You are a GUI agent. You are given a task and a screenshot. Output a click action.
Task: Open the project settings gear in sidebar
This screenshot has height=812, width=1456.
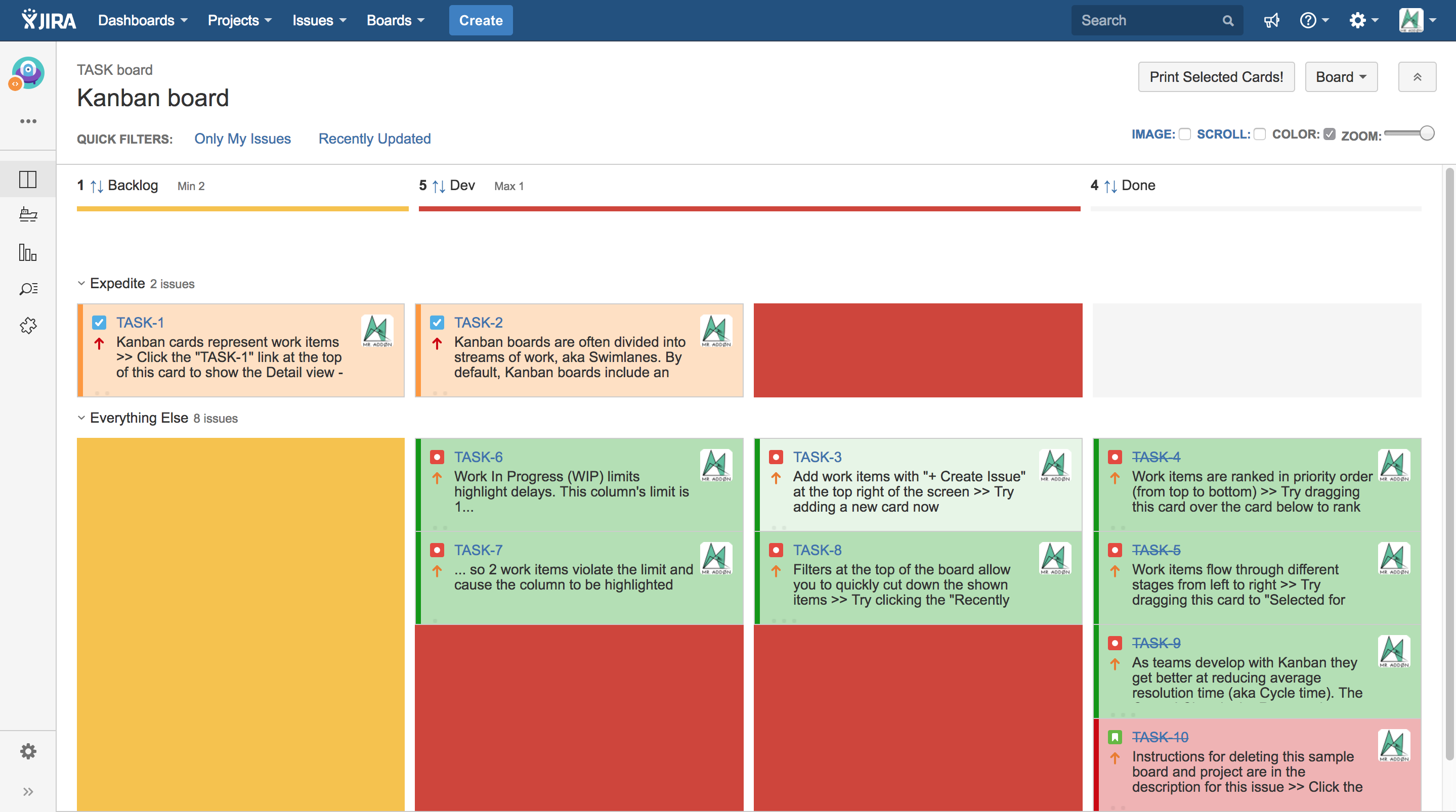click(28, 751)
